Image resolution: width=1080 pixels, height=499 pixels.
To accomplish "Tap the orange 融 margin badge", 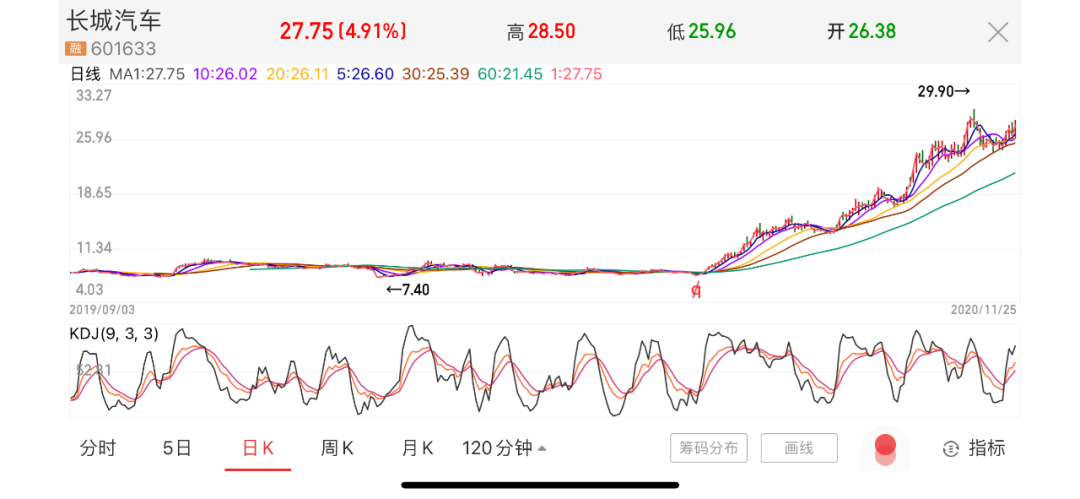I will click(74, 49).
